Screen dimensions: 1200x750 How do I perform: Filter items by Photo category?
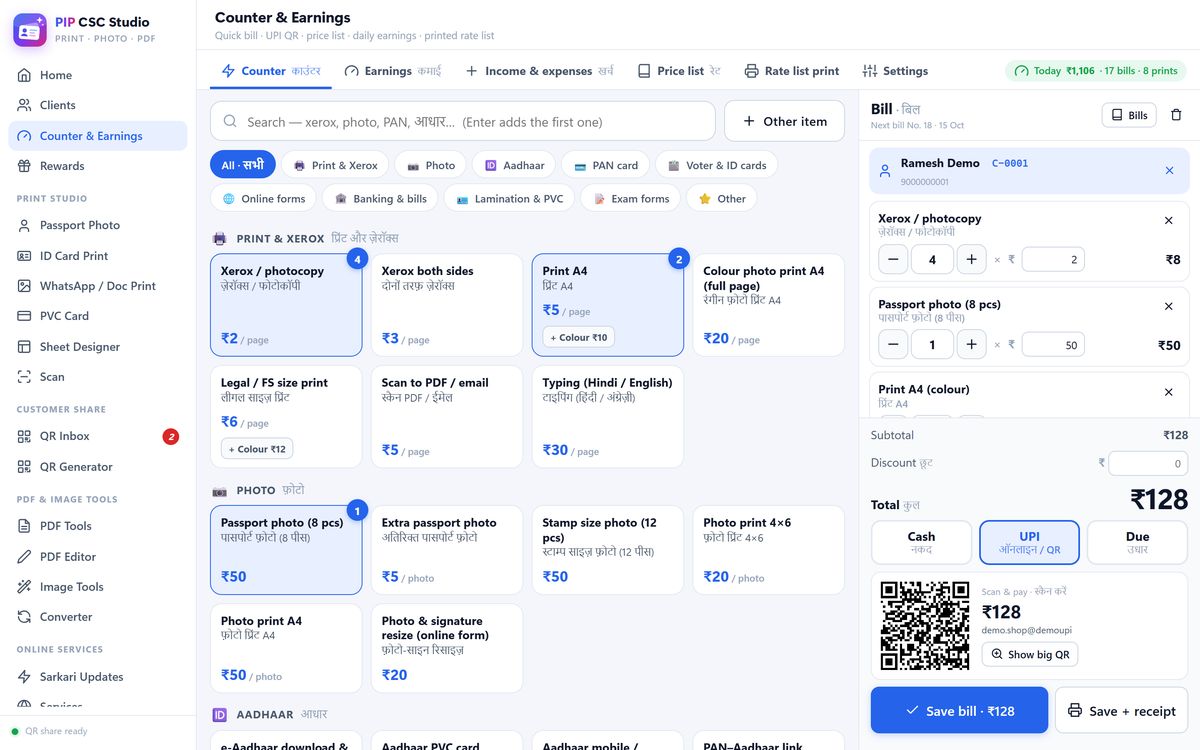(x=431, y=165)
